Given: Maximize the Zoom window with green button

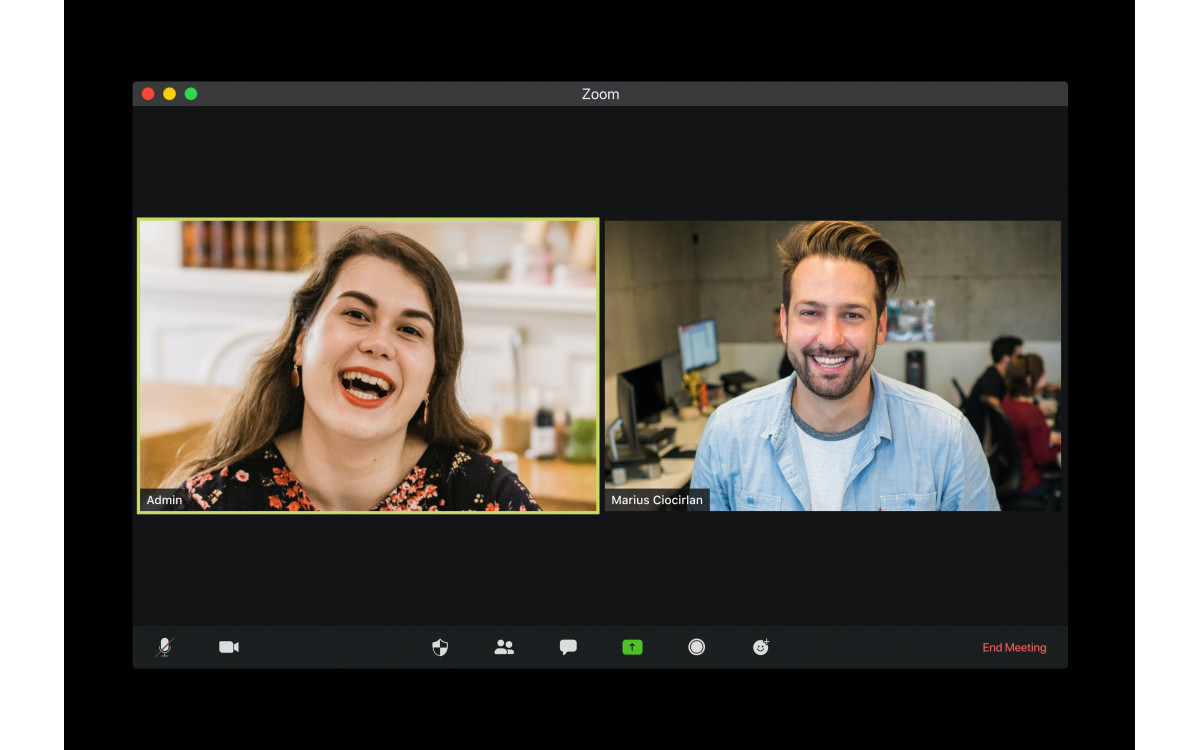Looking at the screenshot, I should coord(191,94).
